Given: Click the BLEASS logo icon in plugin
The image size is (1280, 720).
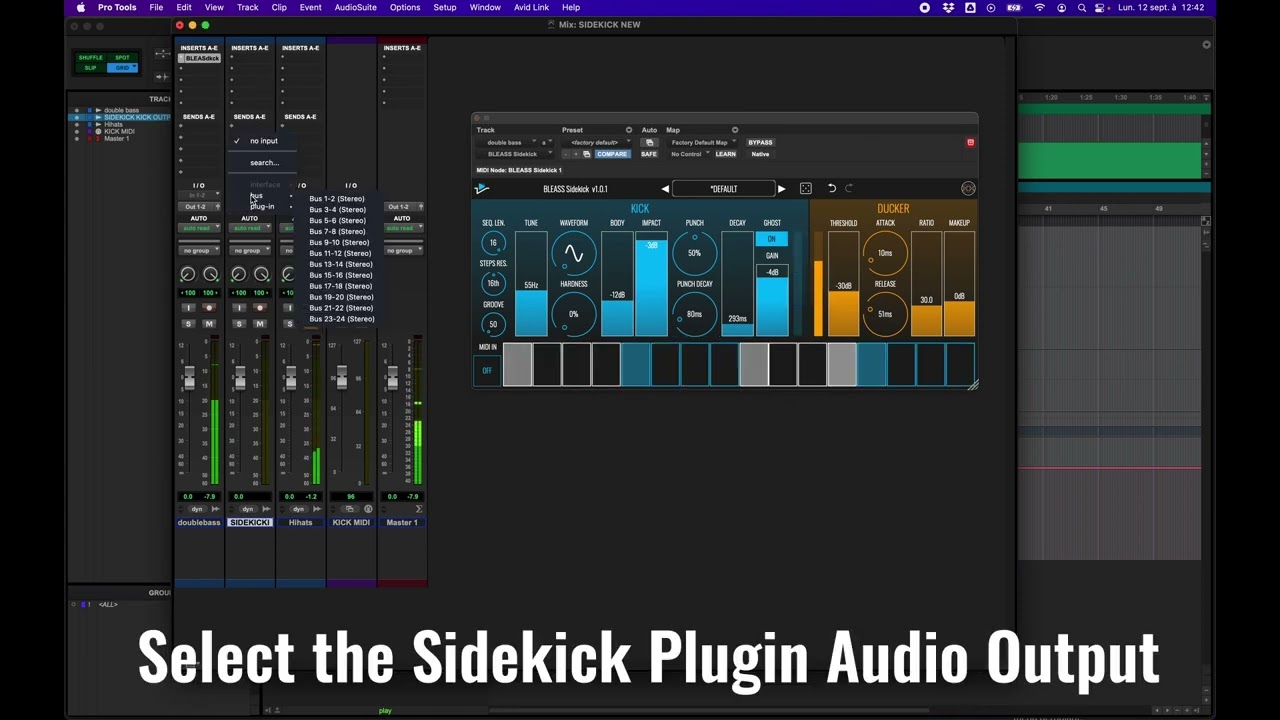Looking at the screenshot, I should (482, 189).
